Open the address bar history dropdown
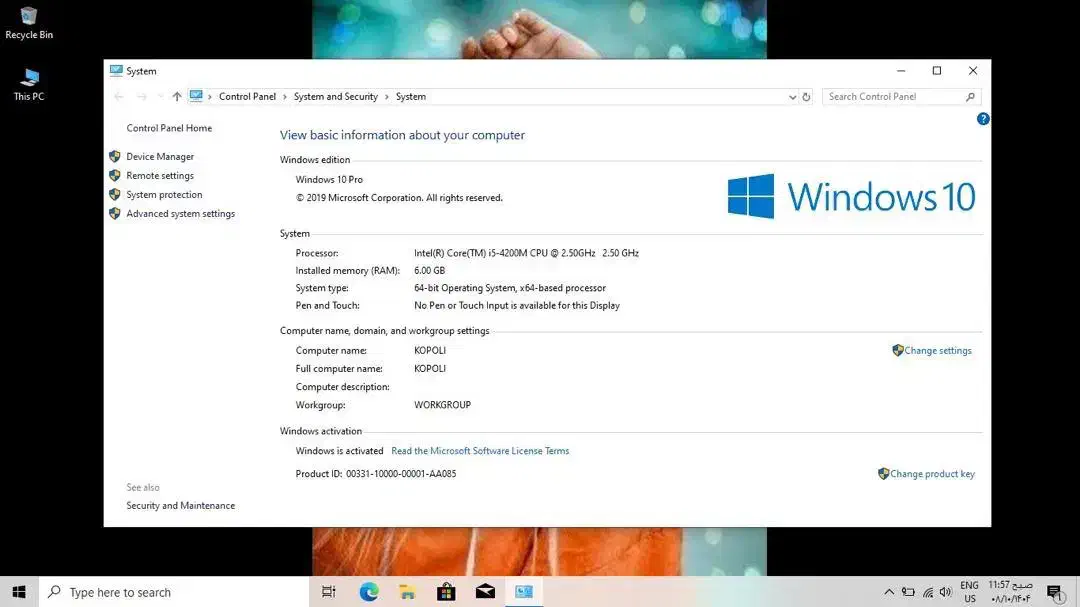 [793, 96]
